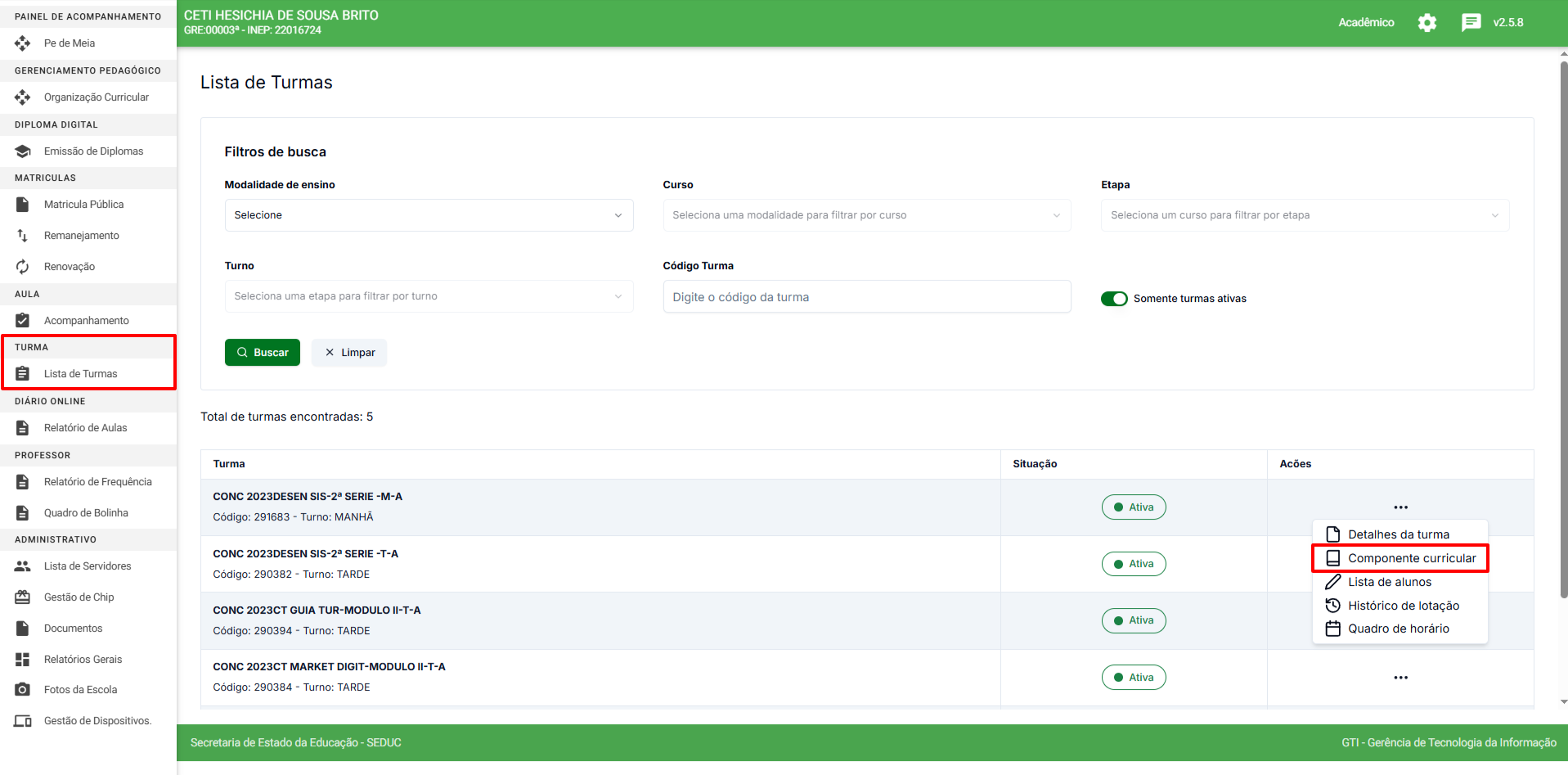This screenshot has width=1568, height=775.
Task: Click the Código Turma input field
Action: pyautogui.click(x=866, y=297)
